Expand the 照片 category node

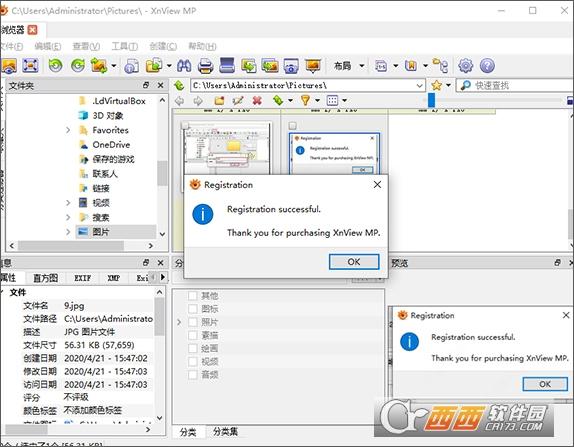[x=179, y=322]
